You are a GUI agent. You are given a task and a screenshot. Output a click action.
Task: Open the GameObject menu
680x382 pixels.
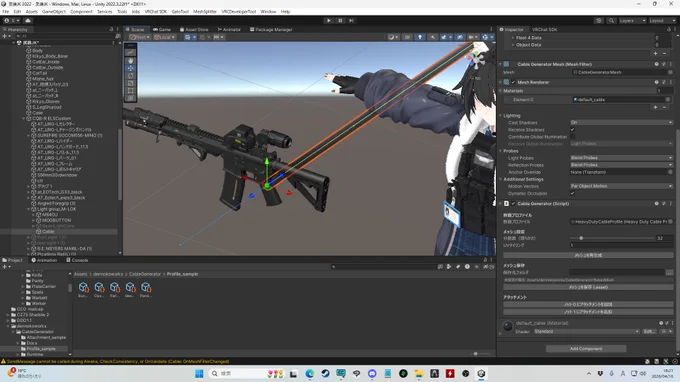(x=54, y=12)
